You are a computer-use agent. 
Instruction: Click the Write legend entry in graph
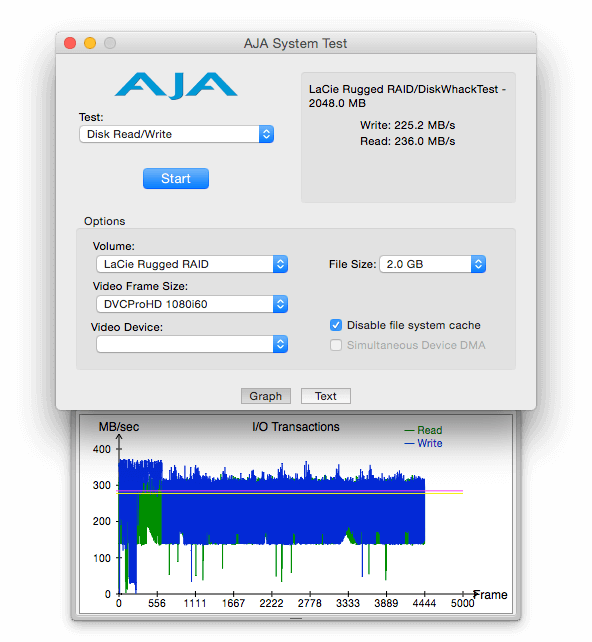[x=423, y=443]
